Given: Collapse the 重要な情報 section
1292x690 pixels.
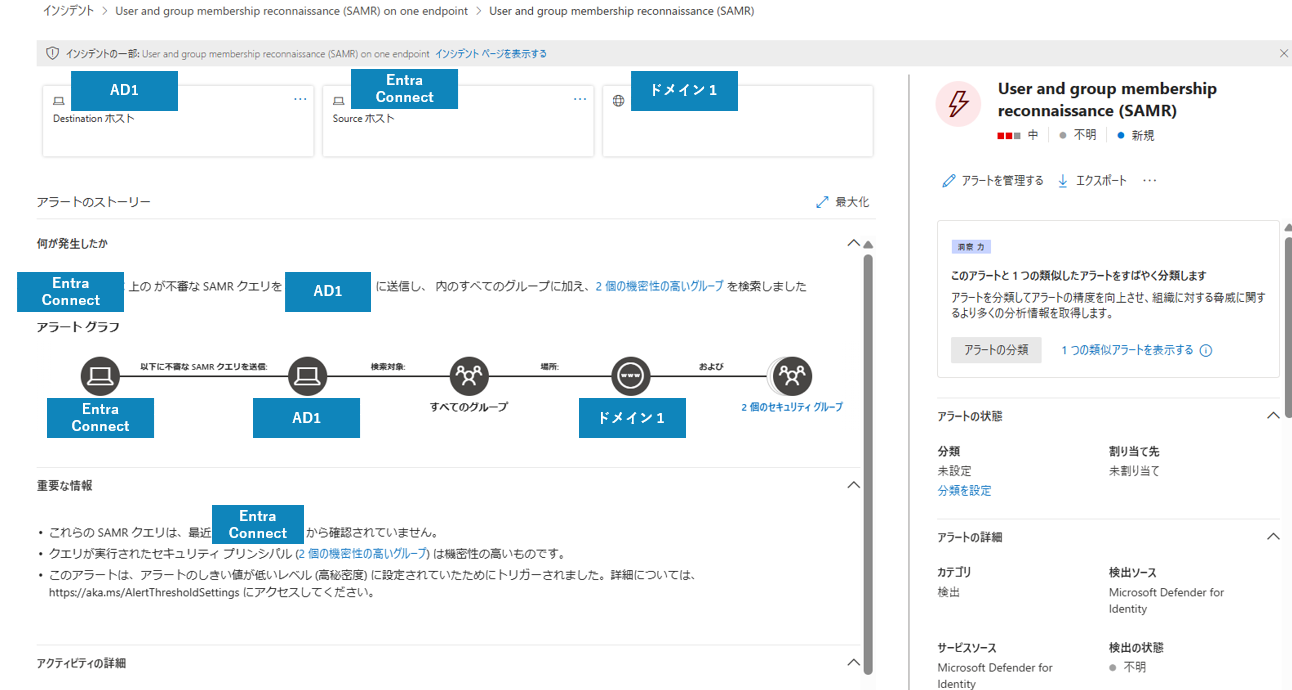Looking at the screenshot, I should click(x=853, y=484).
